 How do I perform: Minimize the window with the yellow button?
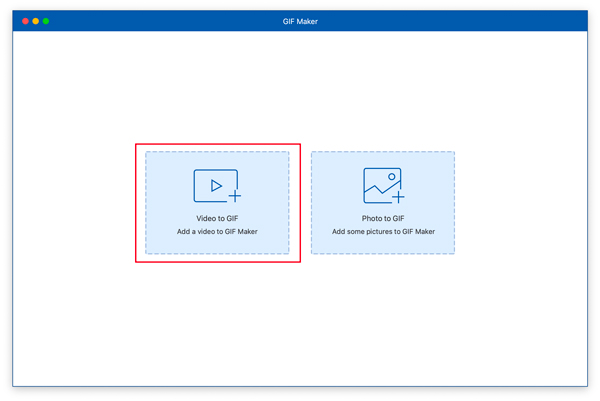[36, 21]
